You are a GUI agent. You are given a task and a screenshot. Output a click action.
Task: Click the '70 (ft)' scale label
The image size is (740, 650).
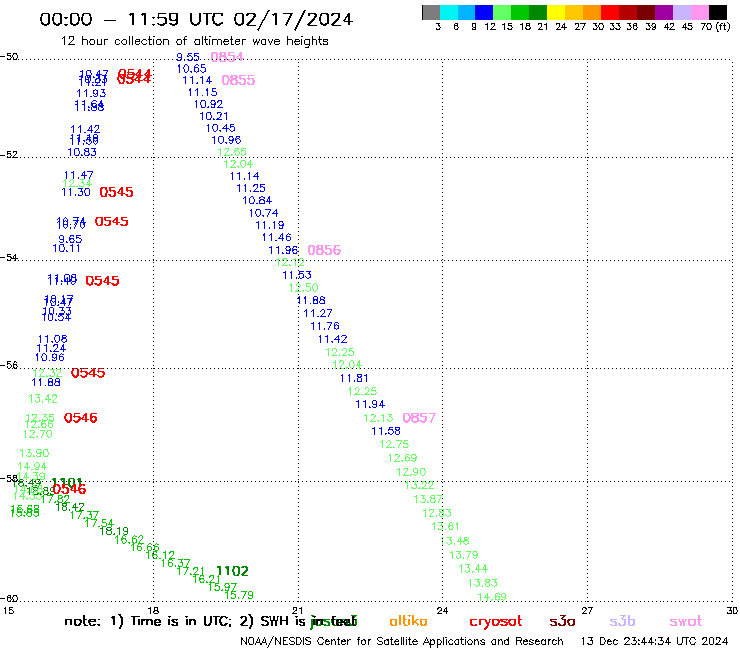715,27
